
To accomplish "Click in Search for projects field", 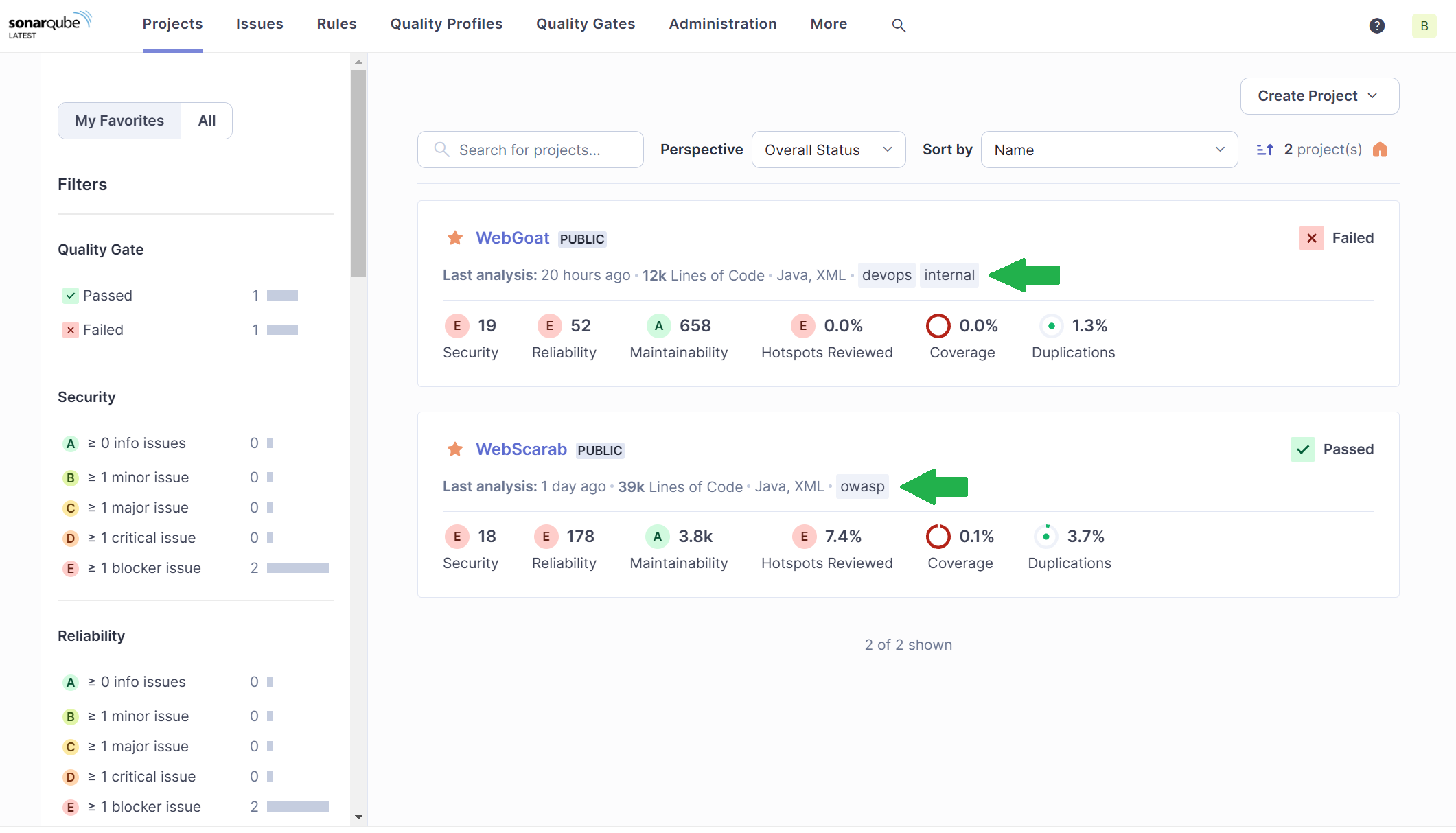I will click(530, 150).
